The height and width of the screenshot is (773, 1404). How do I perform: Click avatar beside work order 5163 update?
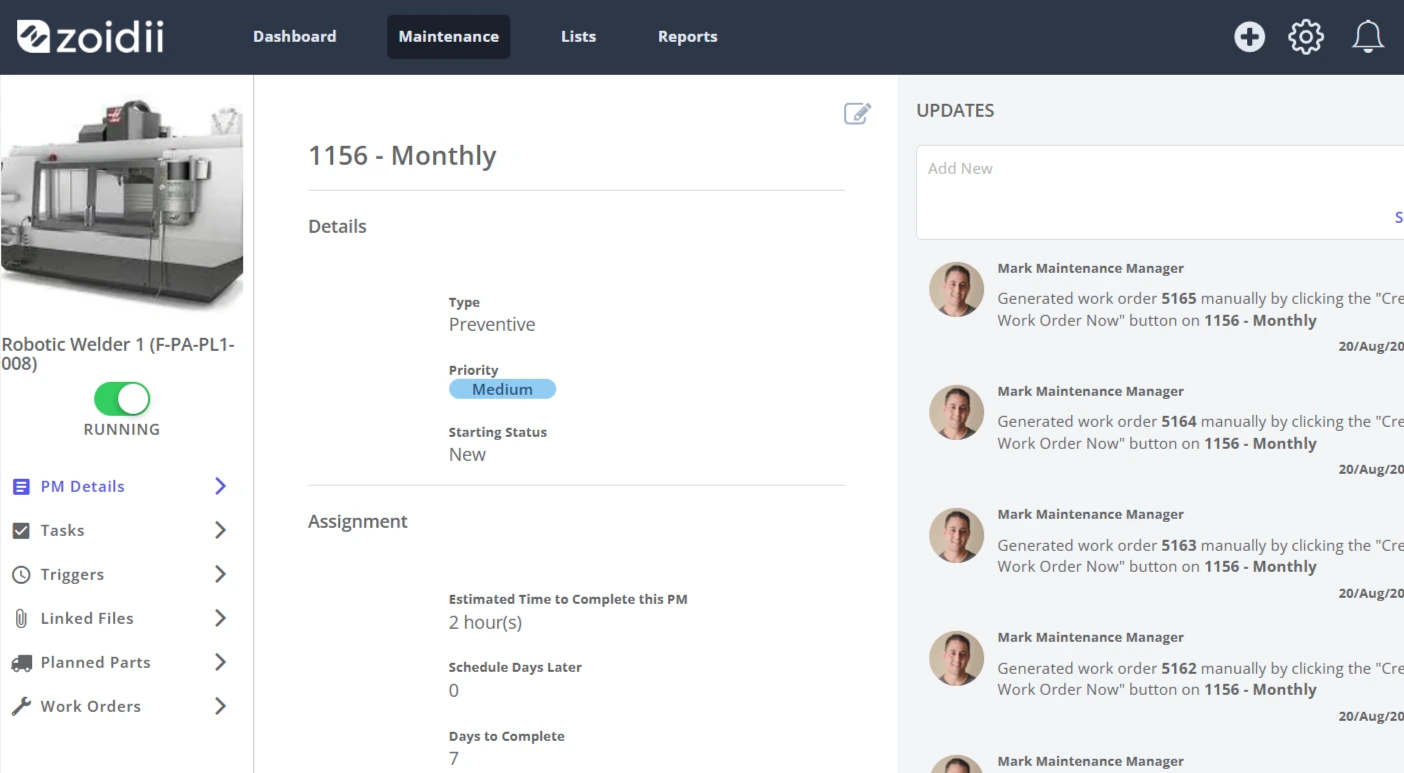[956, 536]
